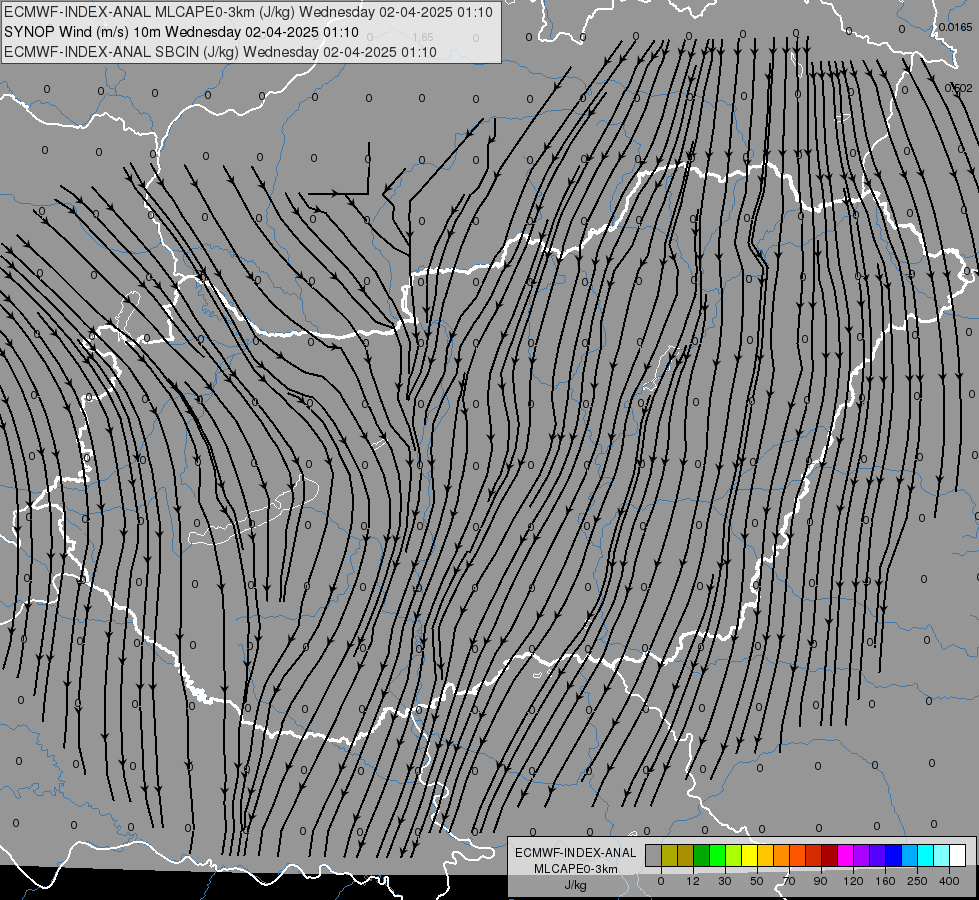Viewport: 979px width, 900px height.
Task: Click the legend tick label 400
Action: click(x=949, y=881)
